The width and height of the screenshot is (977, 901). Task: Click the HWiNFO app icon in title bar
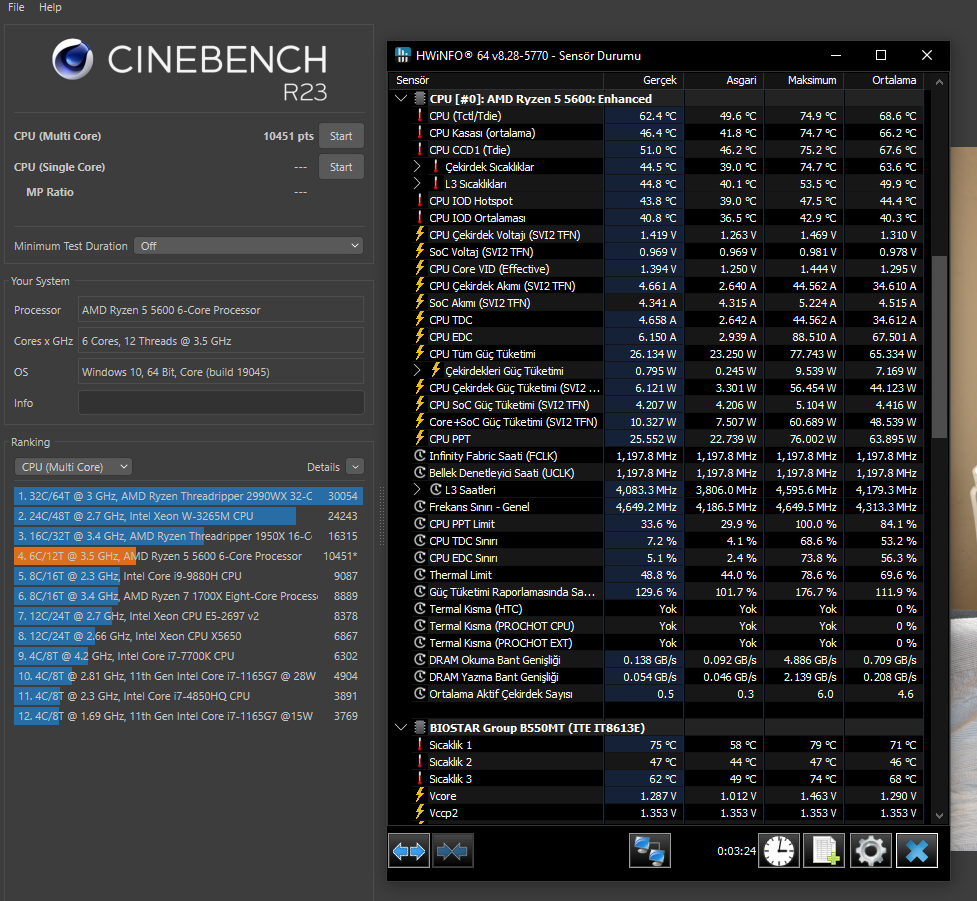pos(403,55)
